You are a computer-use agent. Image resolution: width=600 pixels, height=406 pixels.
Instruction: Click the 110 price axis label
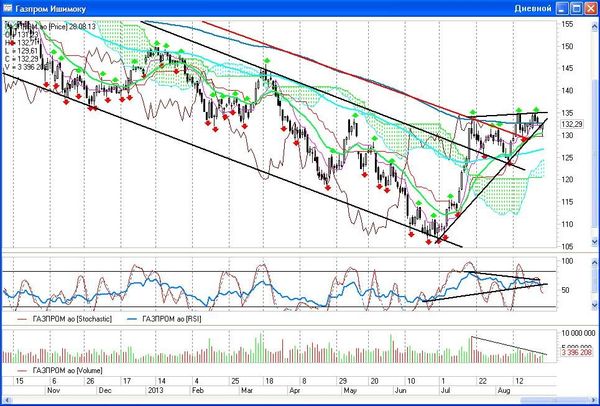click(567, 224)
